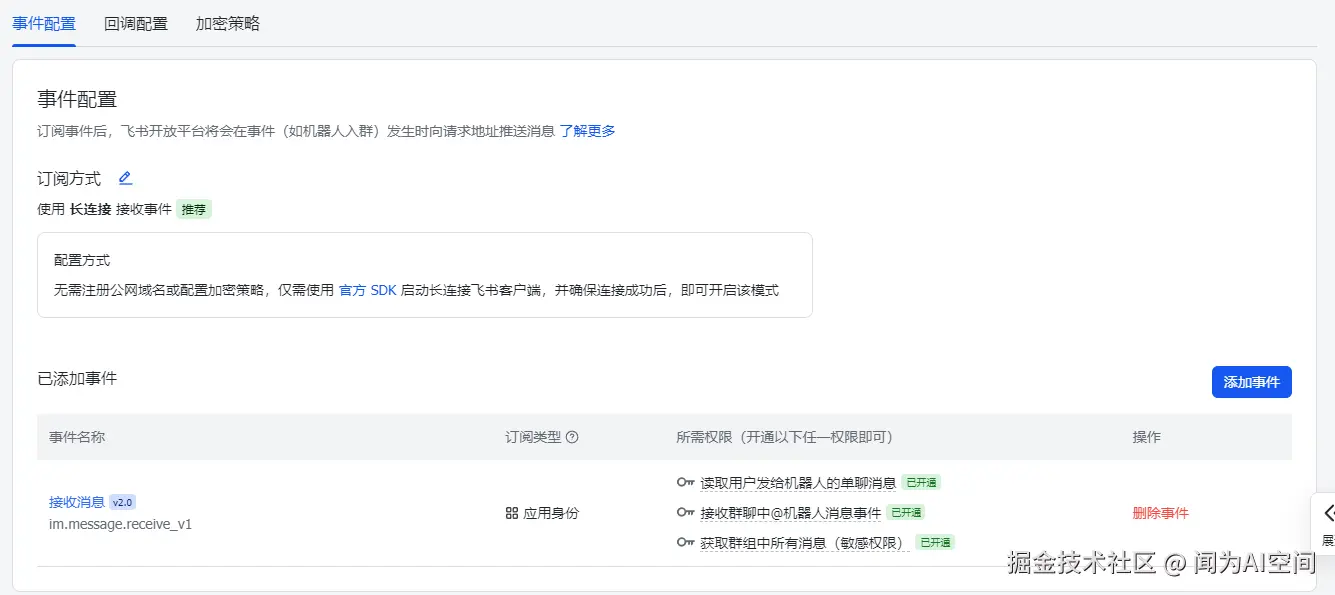Click the im.message.receive_v1 event identifier
This screenshot has height=595, width=1335.
pos(120,523)
